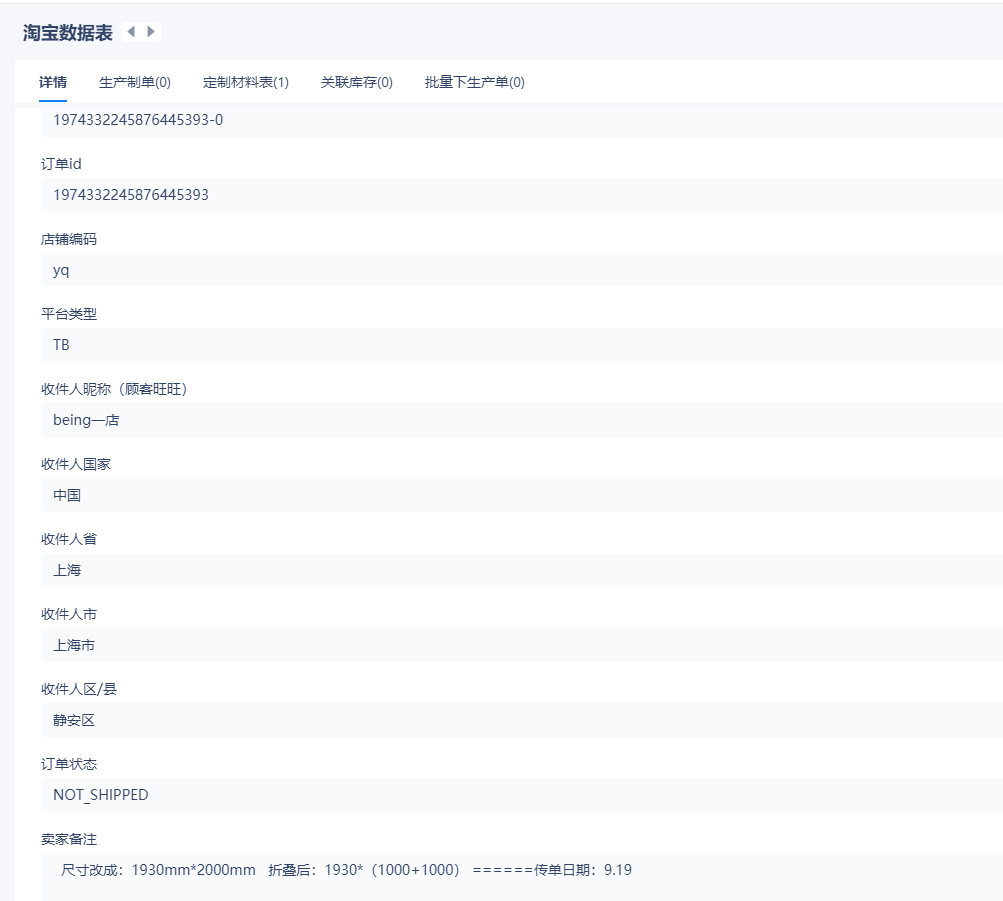The image size is (1003, 901).
Task: Click the 收件人市 field showing 上海市
Action: (521, 645)
